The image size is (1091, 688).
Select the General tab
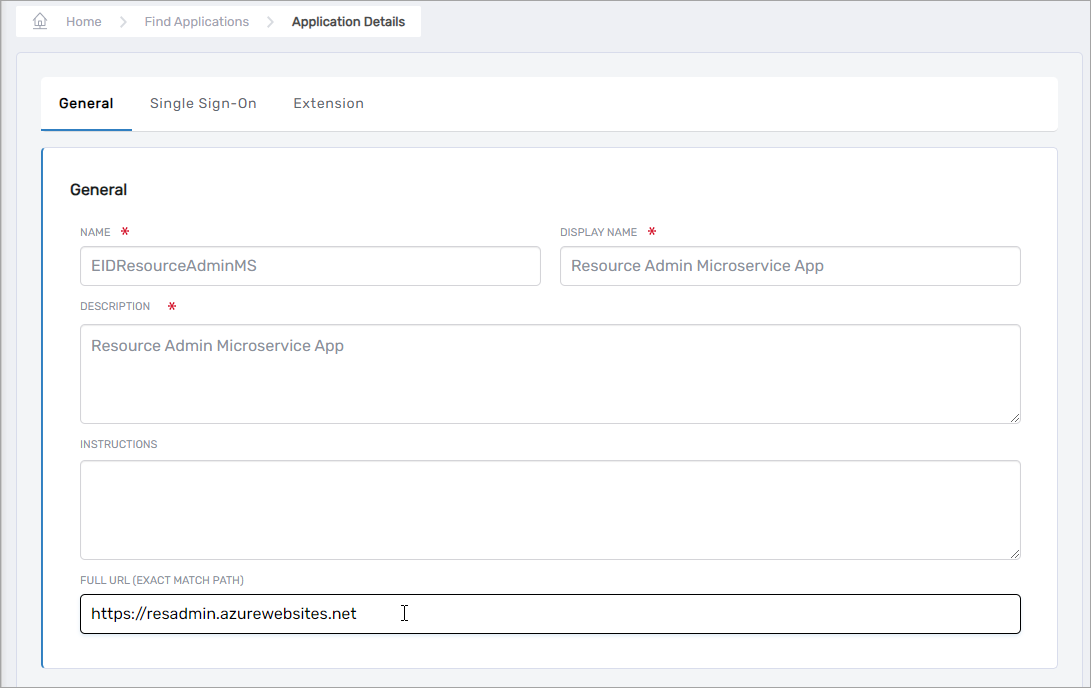click(x=86, y=103)
